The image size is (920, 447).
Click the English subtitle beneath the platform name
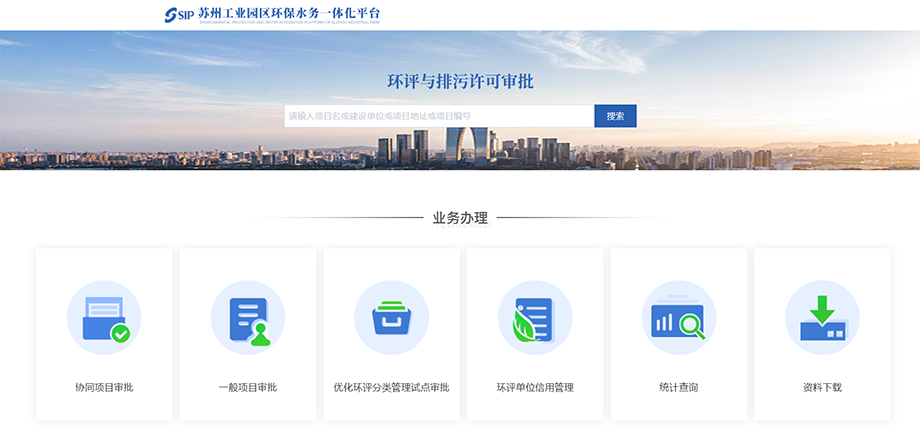pos(289,22)
